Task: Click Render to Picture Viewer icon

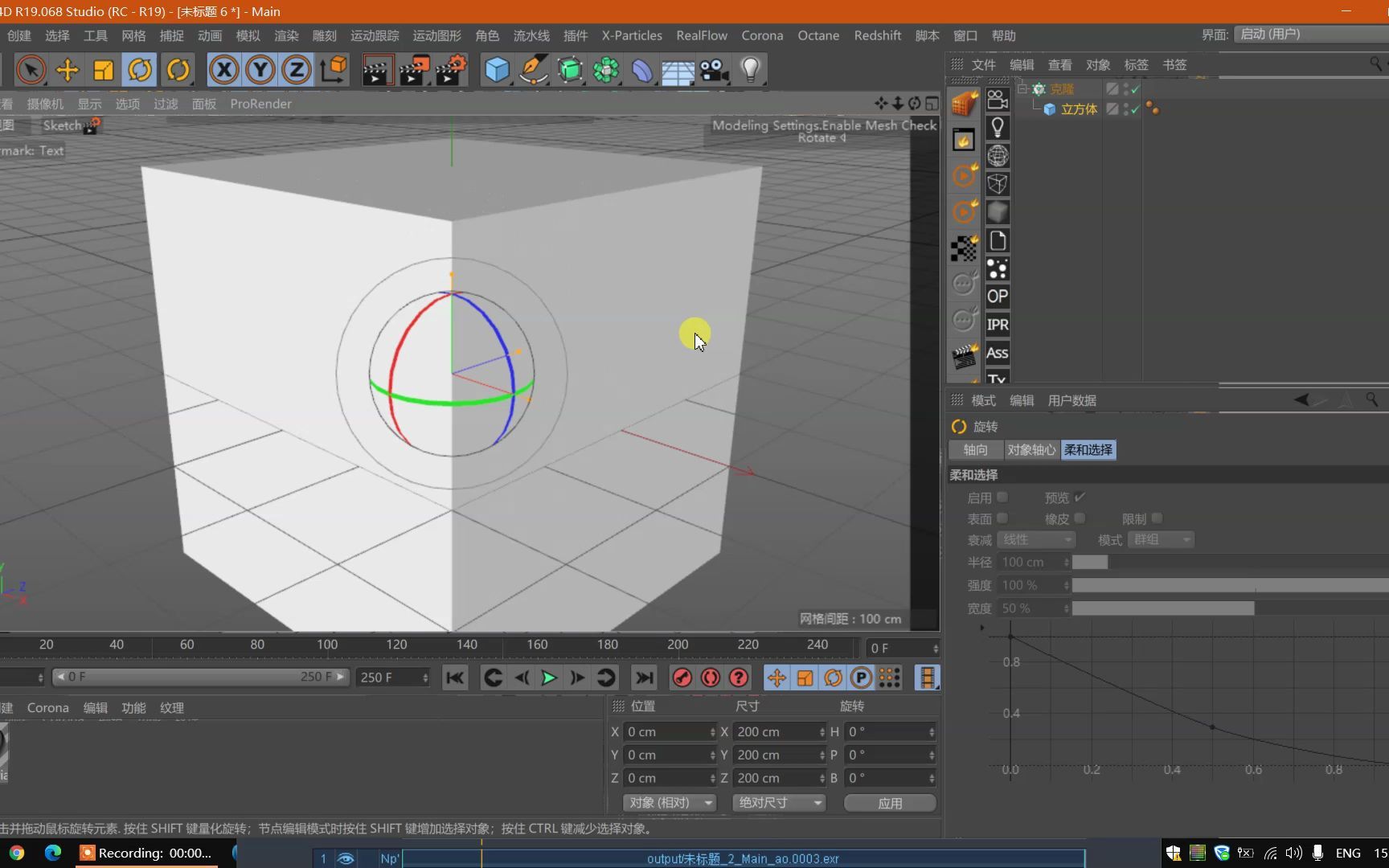Action: (413, 70)
